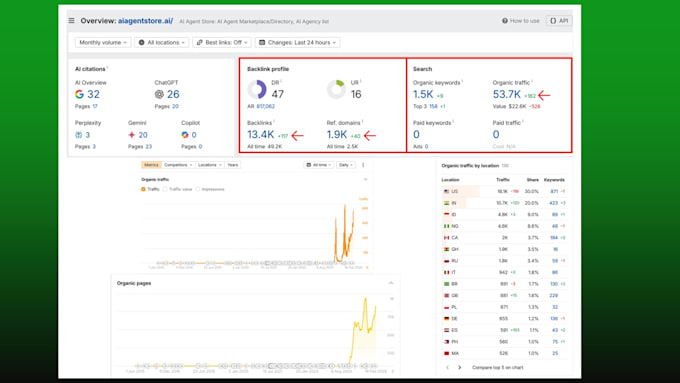
Task: Open AI Overview citations count 32
Action: (93, 94)
